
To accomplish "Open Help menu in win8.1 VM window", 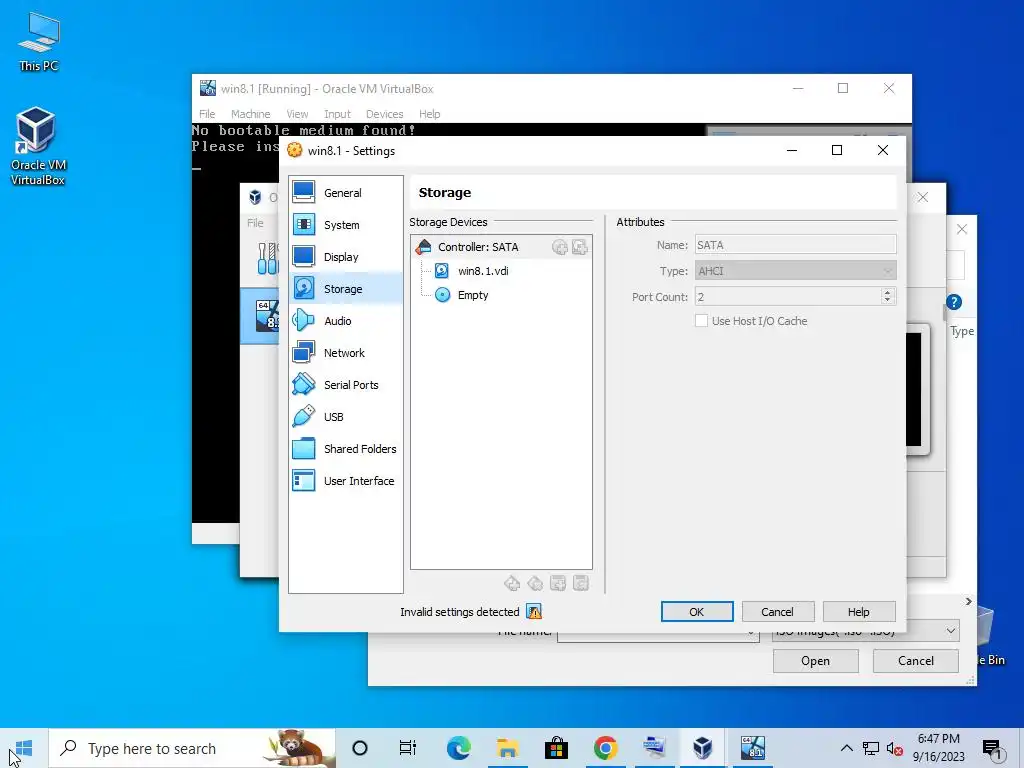I will point(429,114).
